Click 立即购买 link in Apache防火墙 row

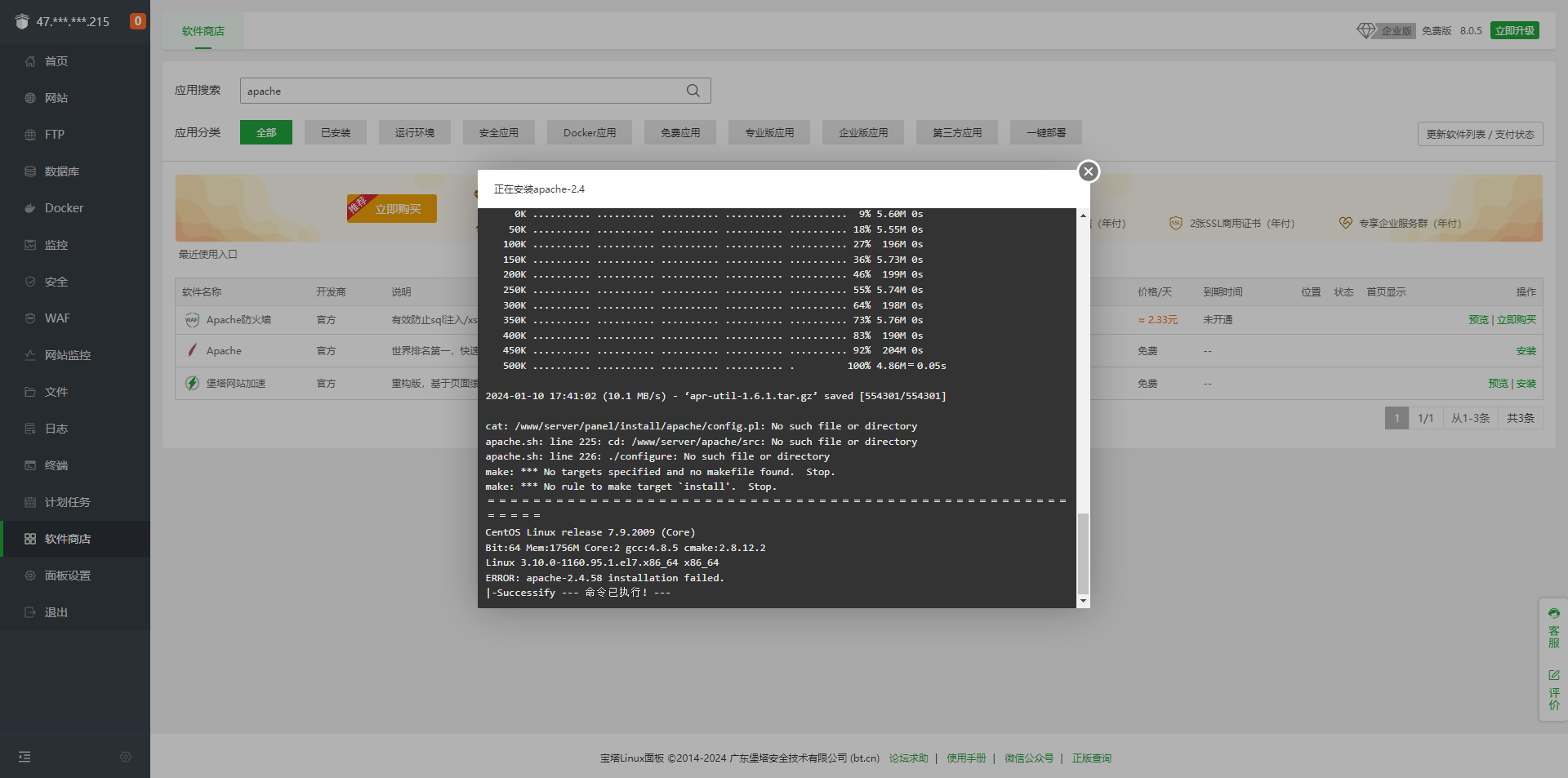click(1517, 320)
